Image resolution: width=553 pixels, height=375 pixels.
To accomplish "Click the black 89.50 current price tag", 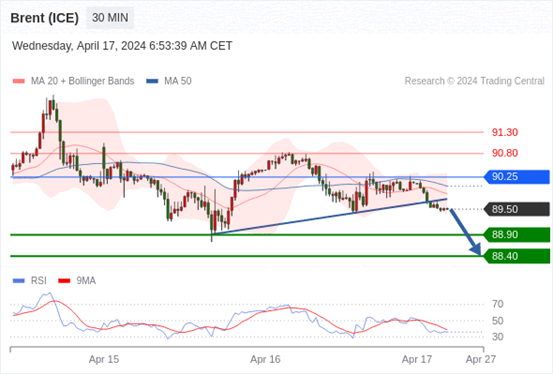I will 516,209.
